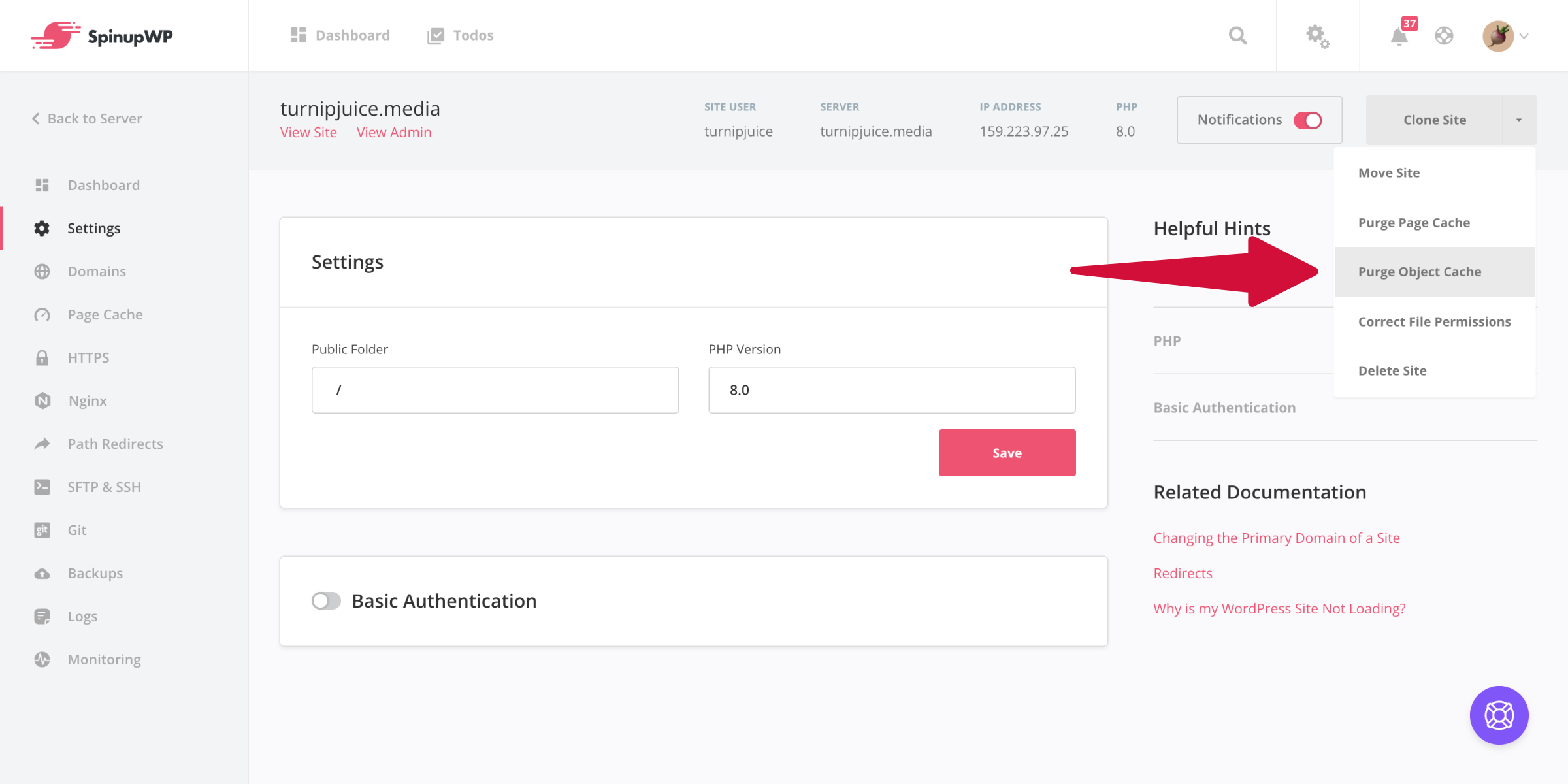Viewport: 1568px width, 784px height.
Task: Open Why is my WordPress Site Not Loading link
Action: [1279, 608]
